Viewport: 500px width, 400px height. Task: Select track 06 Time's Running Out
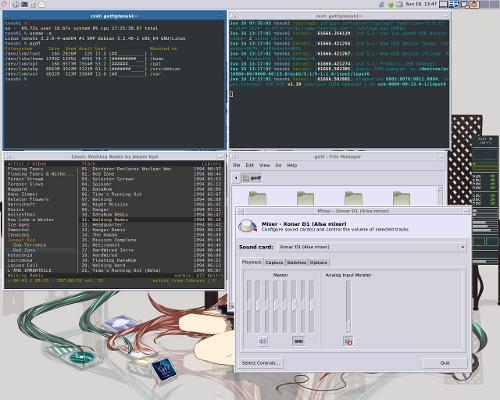tap(152, 194)
